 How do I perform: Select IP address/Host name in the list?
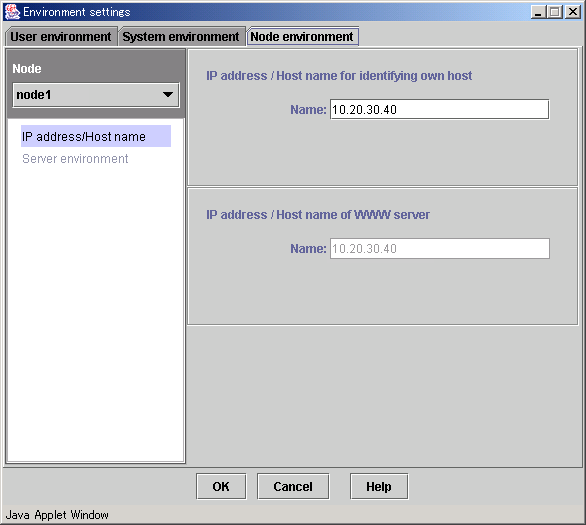(x=96, y=136)
